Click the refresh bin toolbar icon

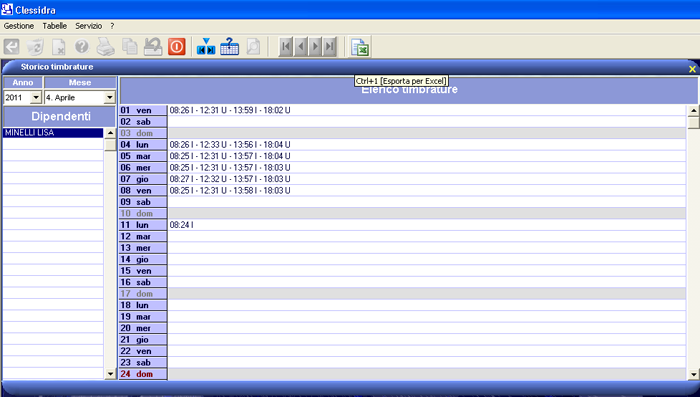click(35, 46)
